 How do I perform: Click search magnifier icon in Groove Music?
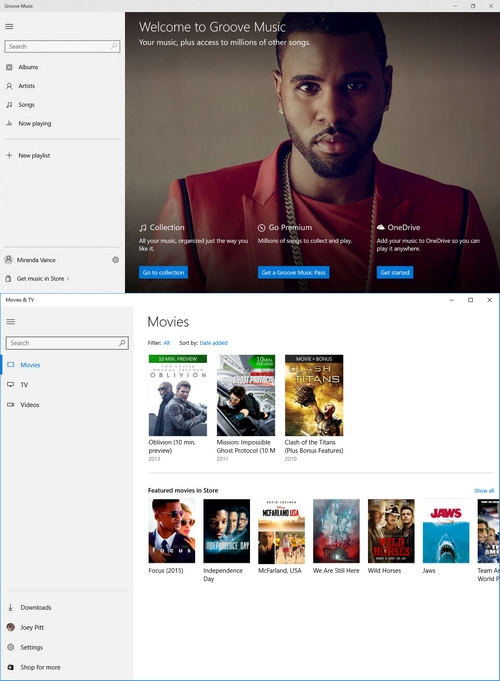click(x=114, y=46)
